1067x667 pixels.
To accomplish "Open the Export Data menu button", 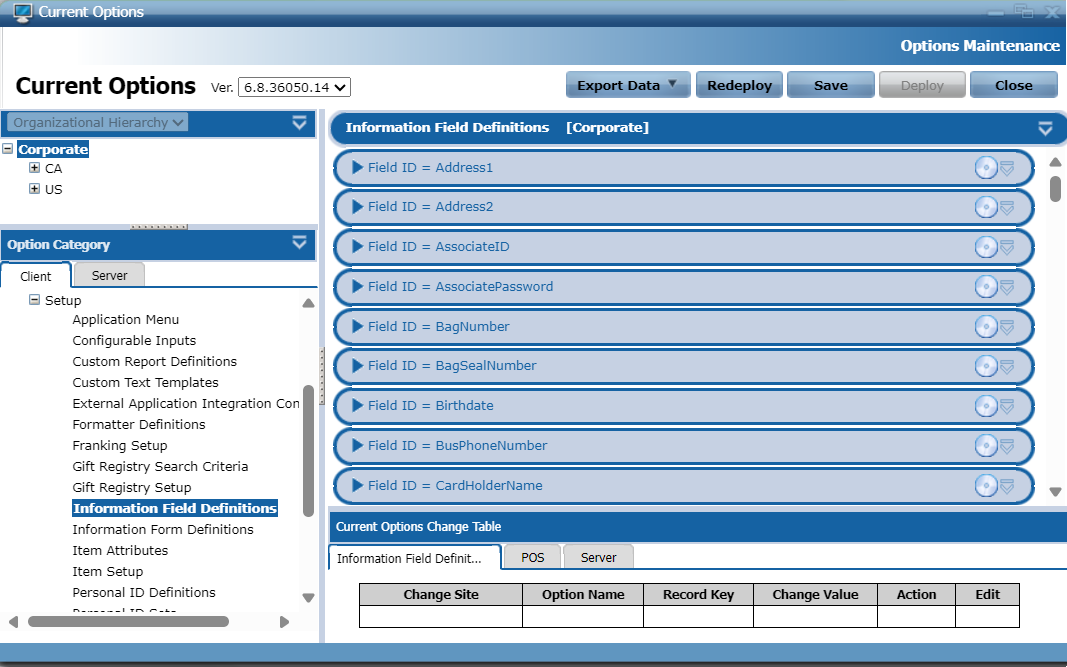I will pyautogui.click(x=628, y=85).
